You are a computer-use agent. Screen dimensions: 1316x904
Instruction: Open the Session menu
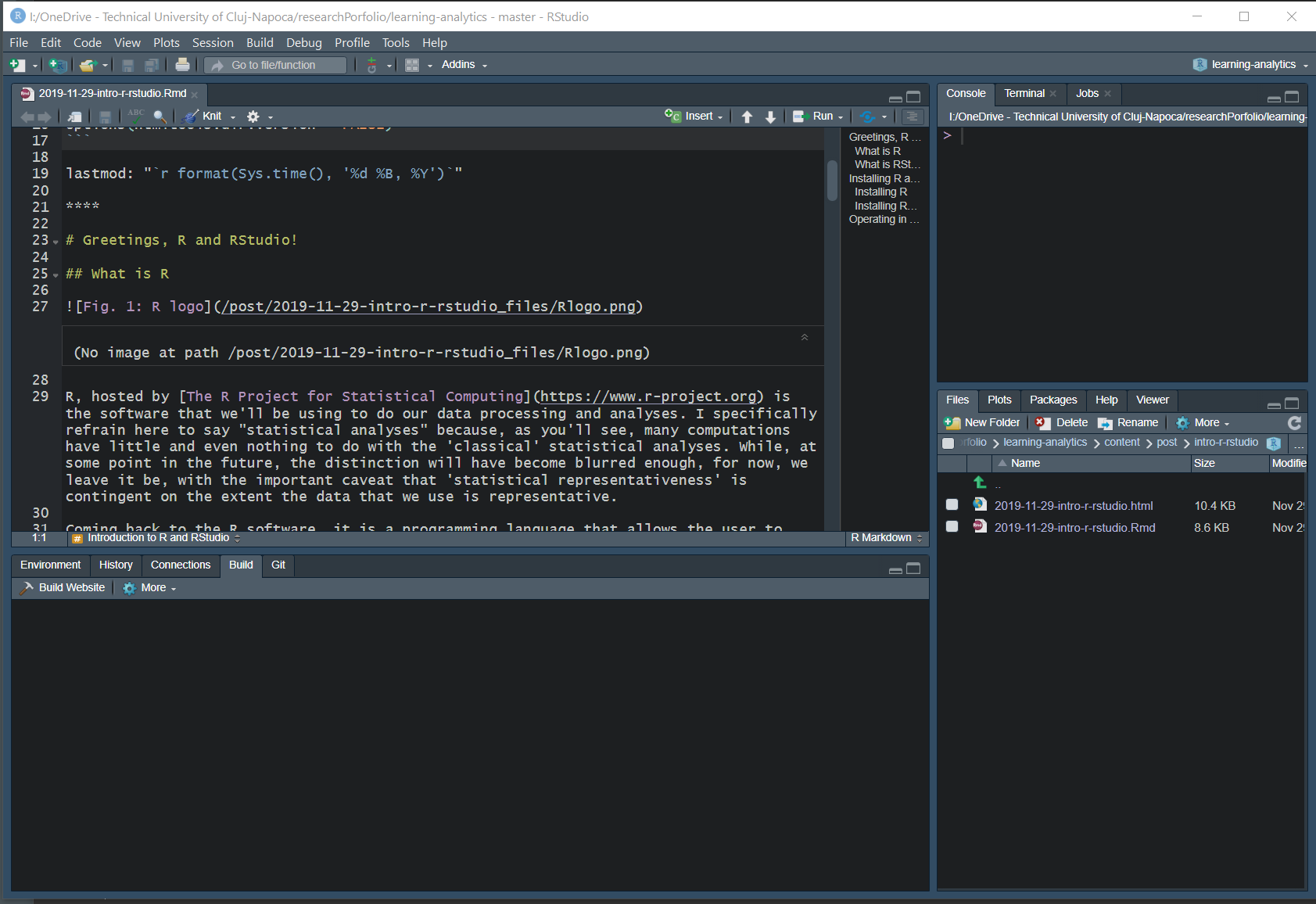(x=213, y=43)
